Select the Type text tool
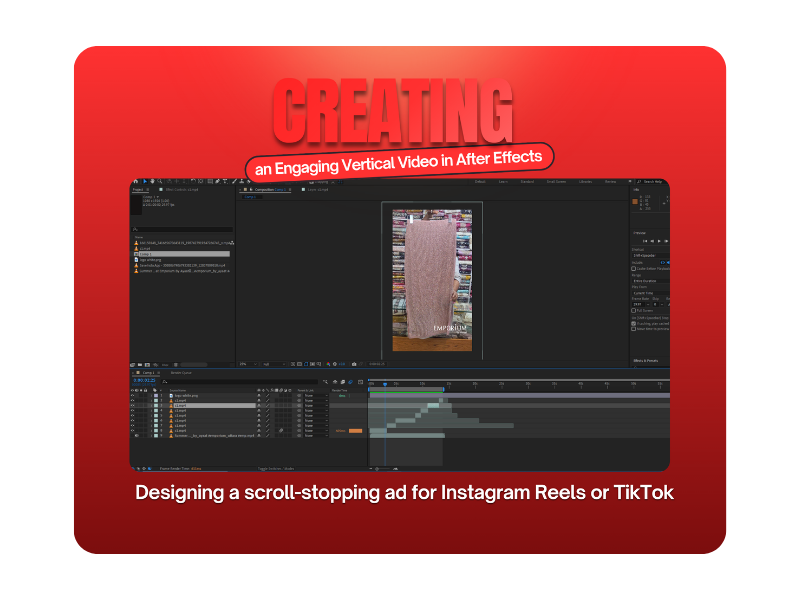 [x=225, y=181]
